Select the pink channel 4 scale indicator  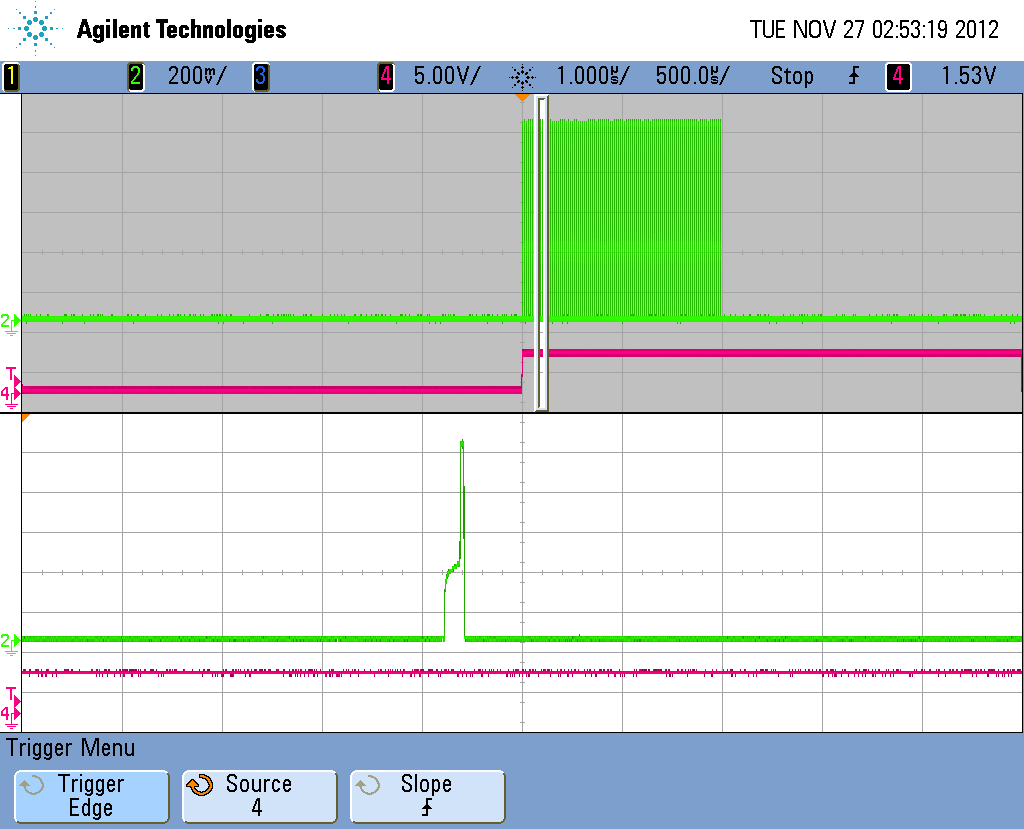click(x=386, y=76)
